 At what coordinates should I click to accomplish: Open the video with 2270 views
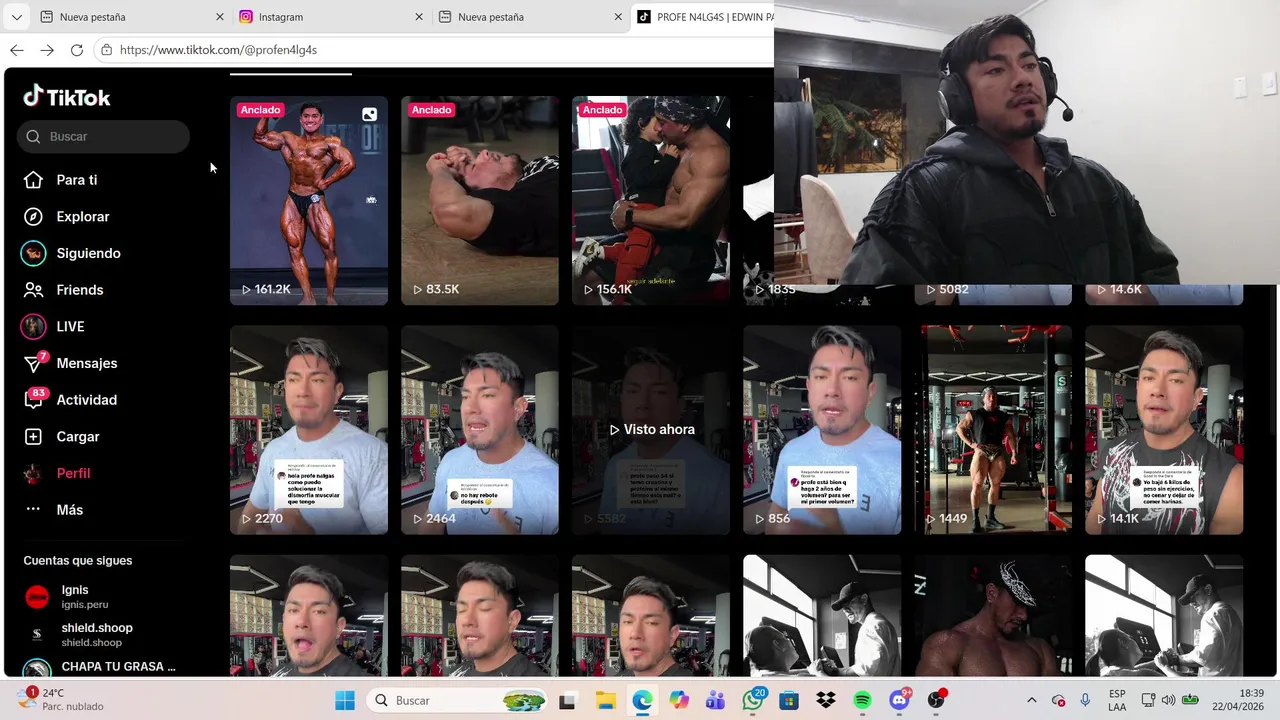[309, 430]
